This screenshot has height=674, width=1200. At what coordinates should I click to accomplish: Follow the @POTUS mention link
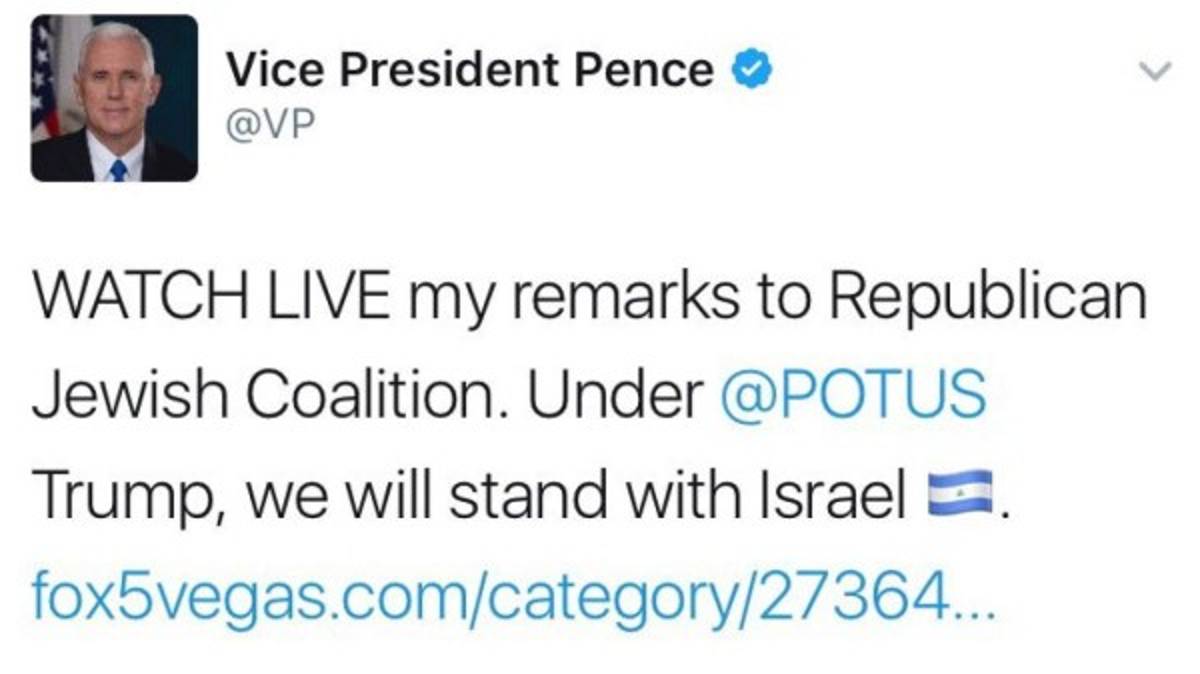pyautogui.click(x=853, y=394)
